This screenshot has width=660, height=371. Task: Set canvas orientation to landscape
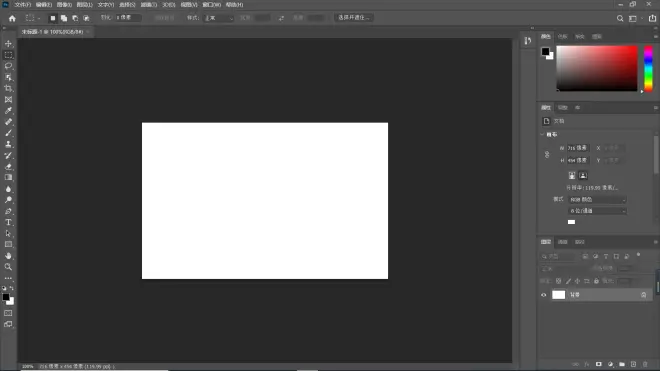(583, 176)
